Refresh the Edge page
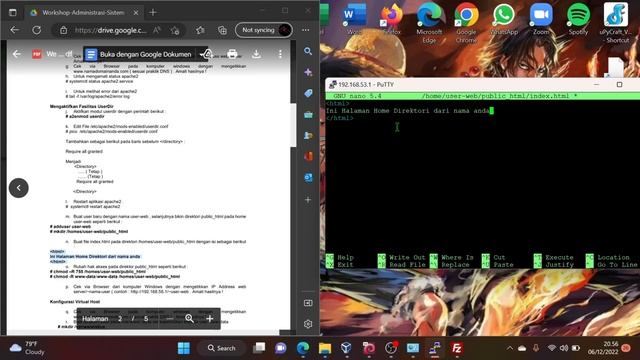 click(x=37, y=30)
